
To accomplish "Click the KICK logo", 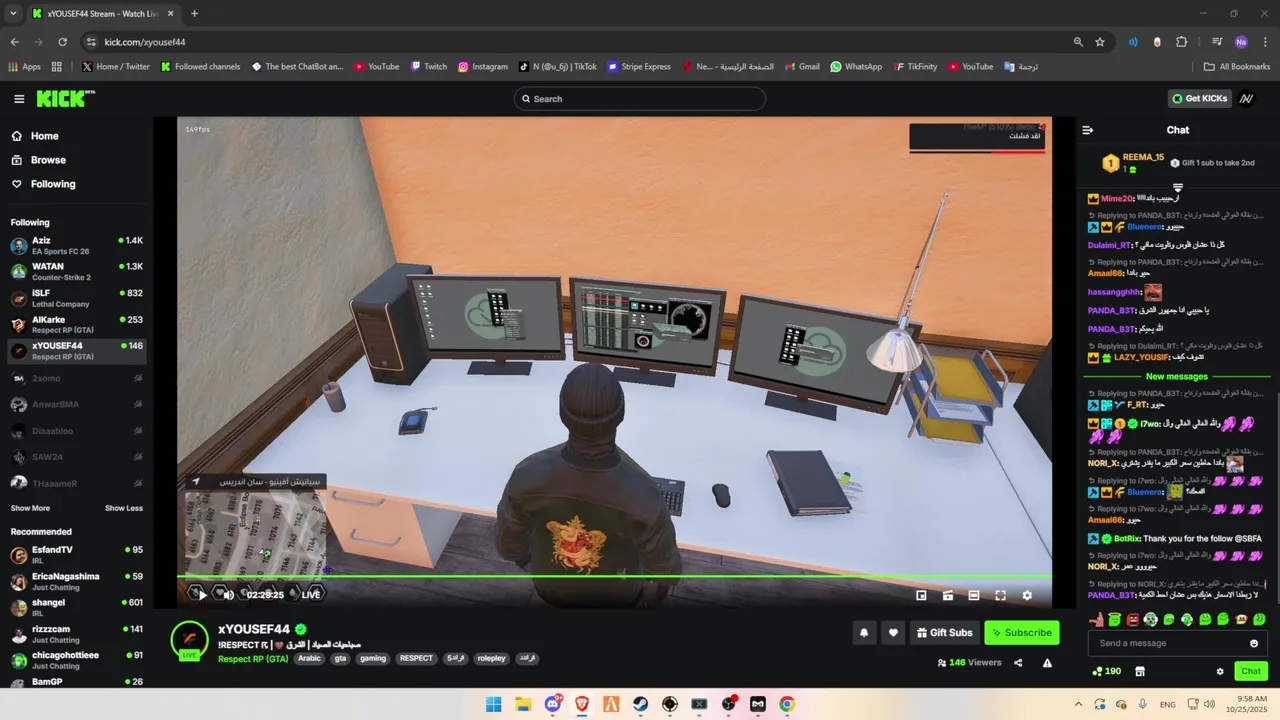I will tap(65, 98).
